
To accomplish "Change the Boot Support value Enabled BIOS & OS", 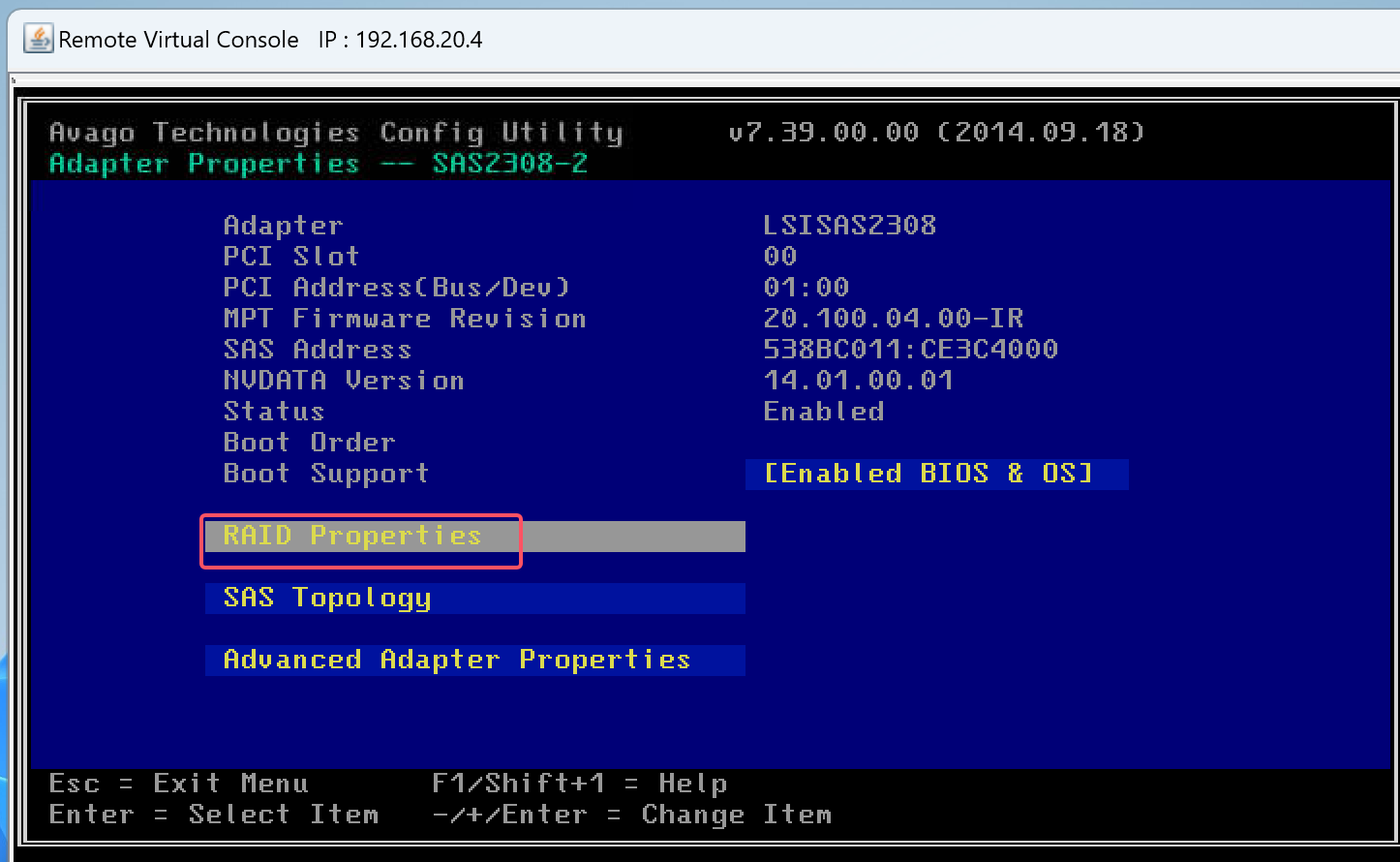I will tap(936, 474).
